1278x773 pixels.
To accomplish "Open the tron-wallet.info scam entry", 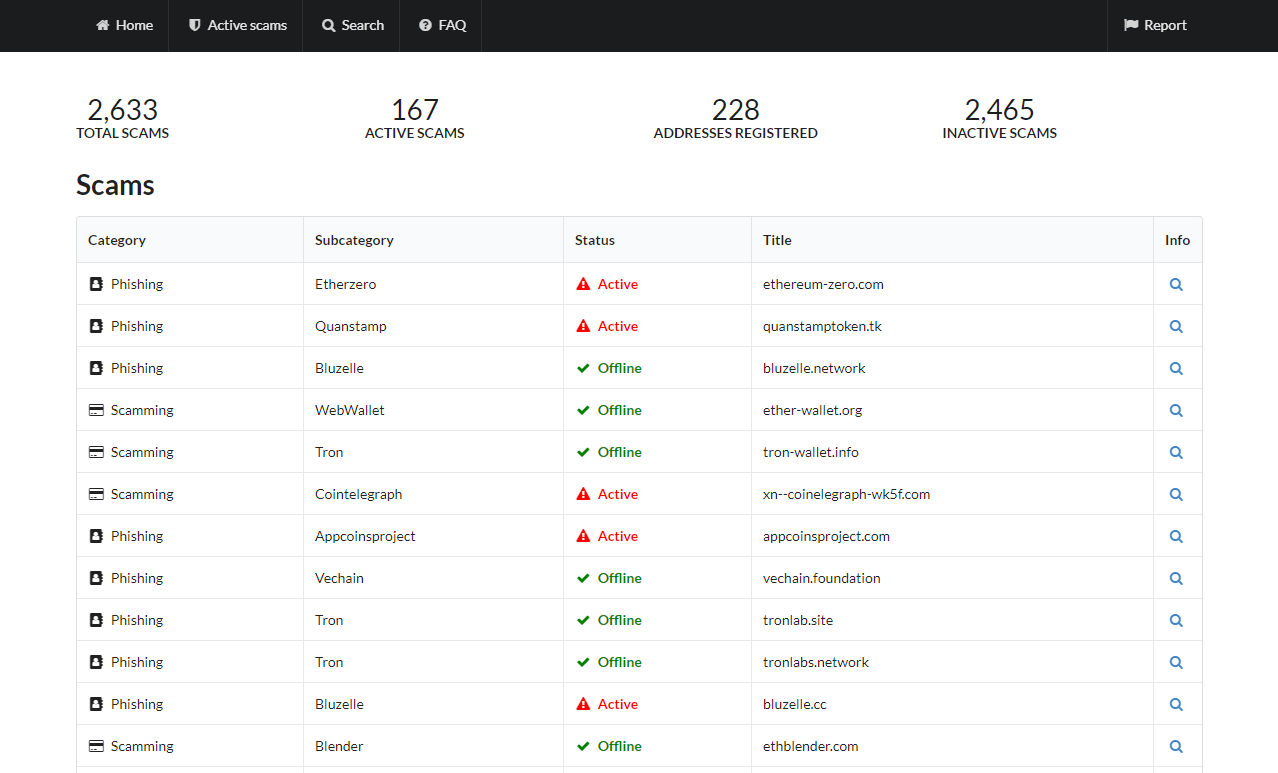I will [x=808, y=451].
